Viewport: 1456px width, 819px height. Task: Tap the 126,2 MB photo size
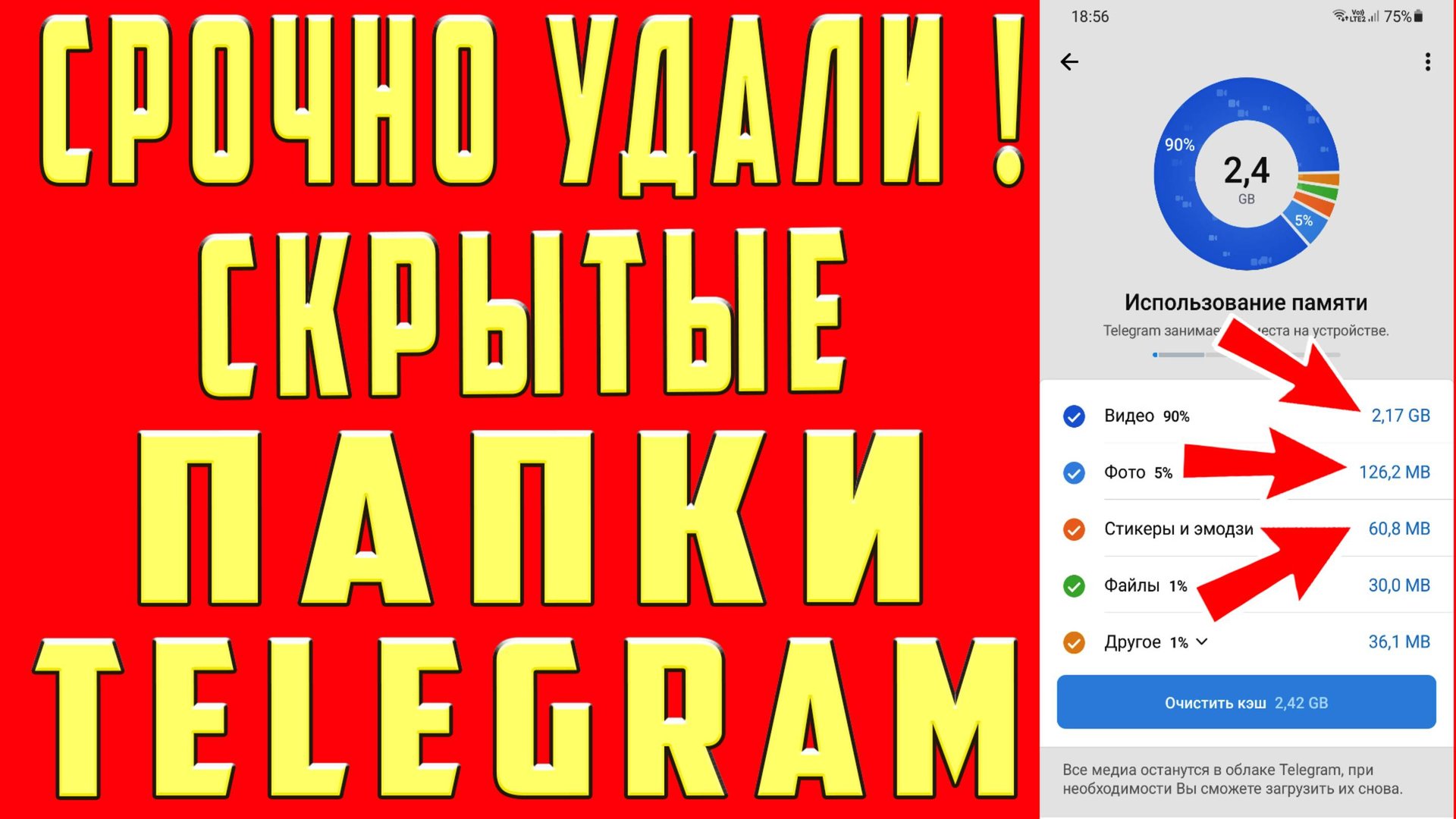coord(1394,472)
